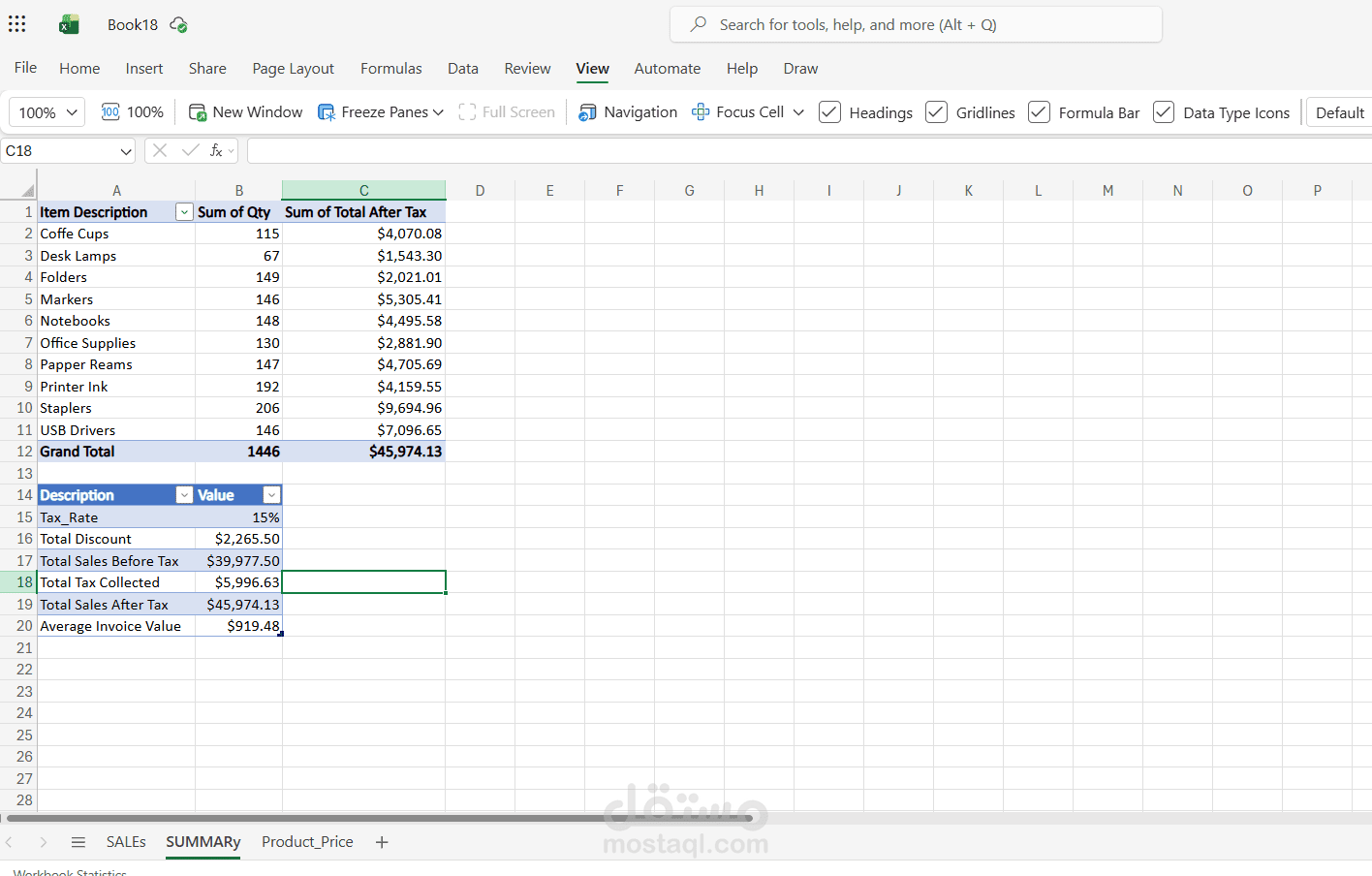Viewport: 1372px width, 876px height.
Task: Select the Printer Ink cell
Action: coord(116,387)
